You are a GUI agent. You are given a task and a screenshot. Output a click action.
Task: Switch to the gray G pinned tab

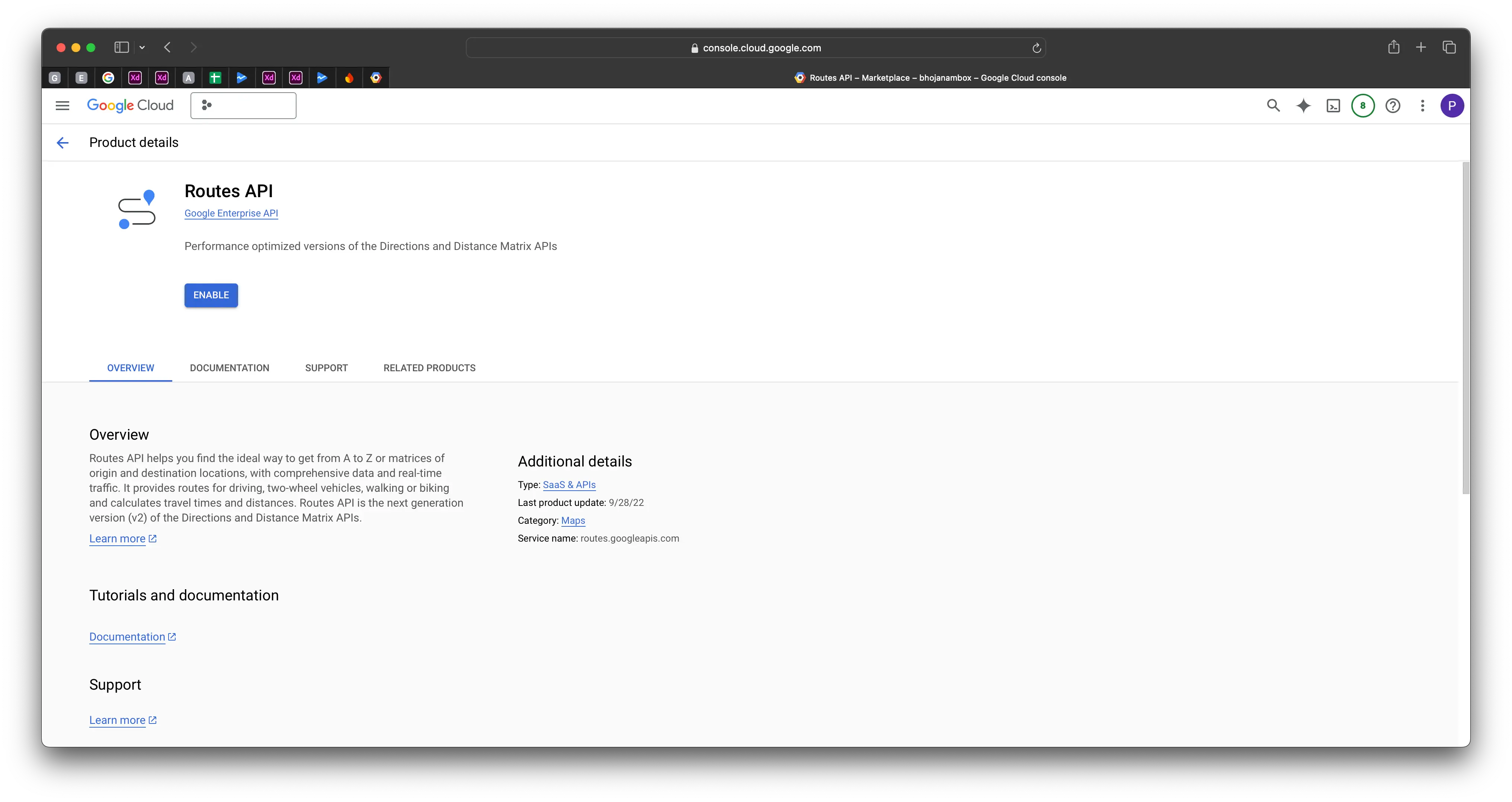pos(55,77)
